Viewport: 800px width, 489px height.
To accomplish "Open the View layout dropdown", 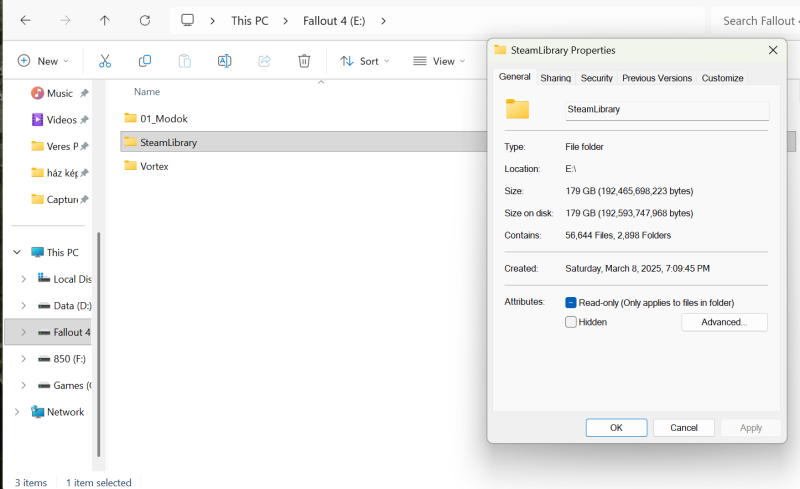I will 439,61.
